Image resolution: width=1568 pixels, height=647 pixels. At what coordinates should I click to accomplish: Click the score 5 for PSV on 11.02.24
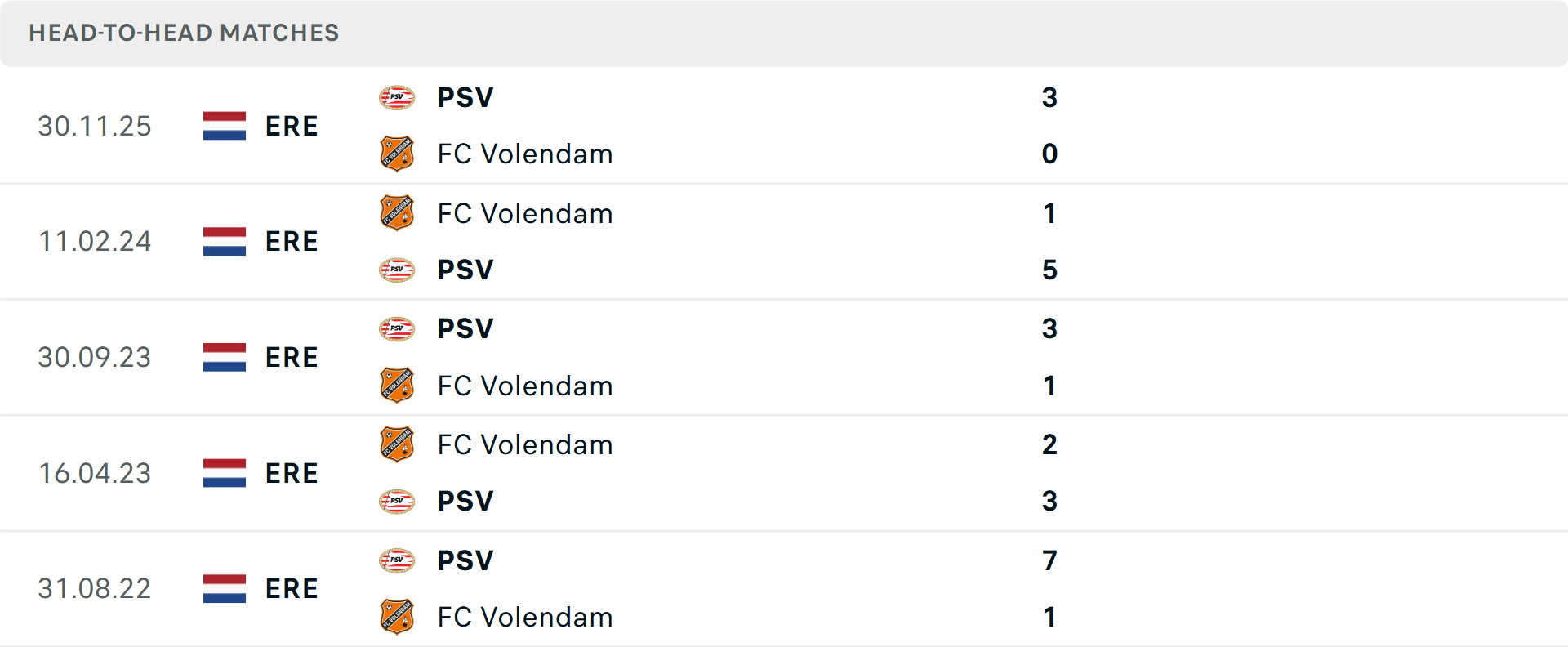point(1050,270)
